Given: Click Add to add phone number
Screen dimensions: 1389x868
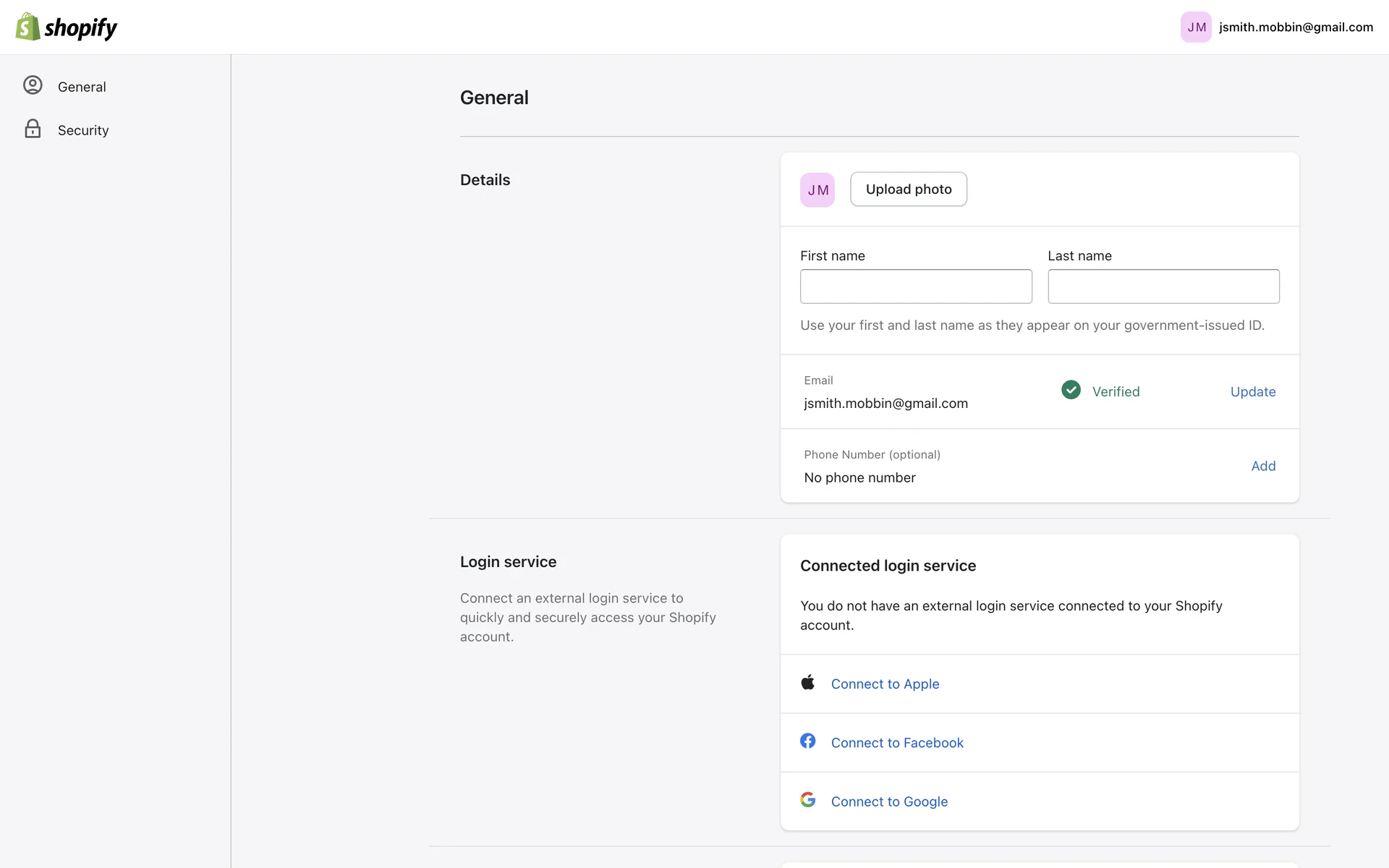Looking at the screenshot, I should point(1263,466).
